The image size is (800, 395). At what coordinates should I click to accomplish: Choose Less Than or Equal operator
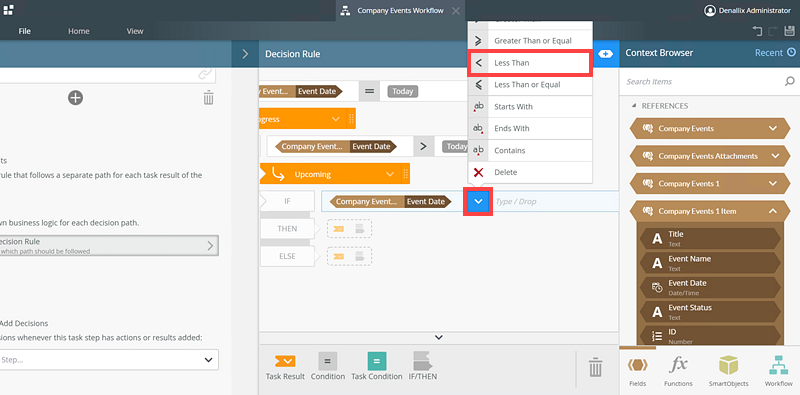[x=530, y=85]
